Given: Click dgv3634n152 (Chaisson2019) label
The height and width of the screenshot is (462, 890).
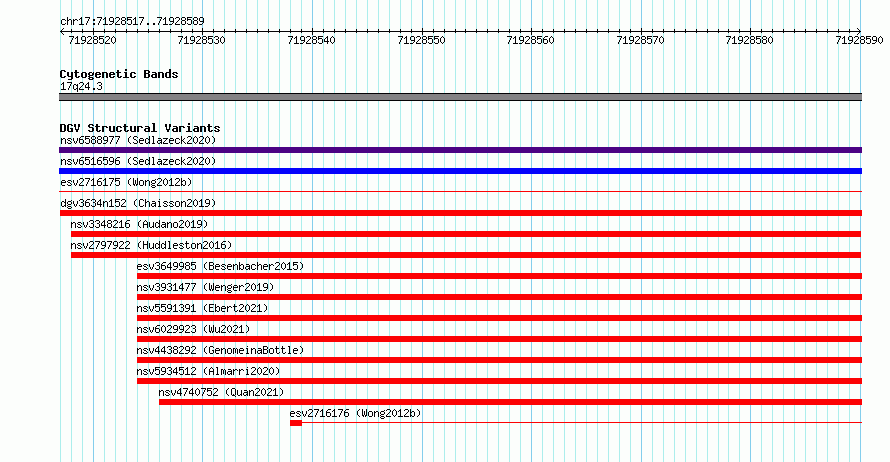Looking at the screenshot, I should click(x=138, y=203).
